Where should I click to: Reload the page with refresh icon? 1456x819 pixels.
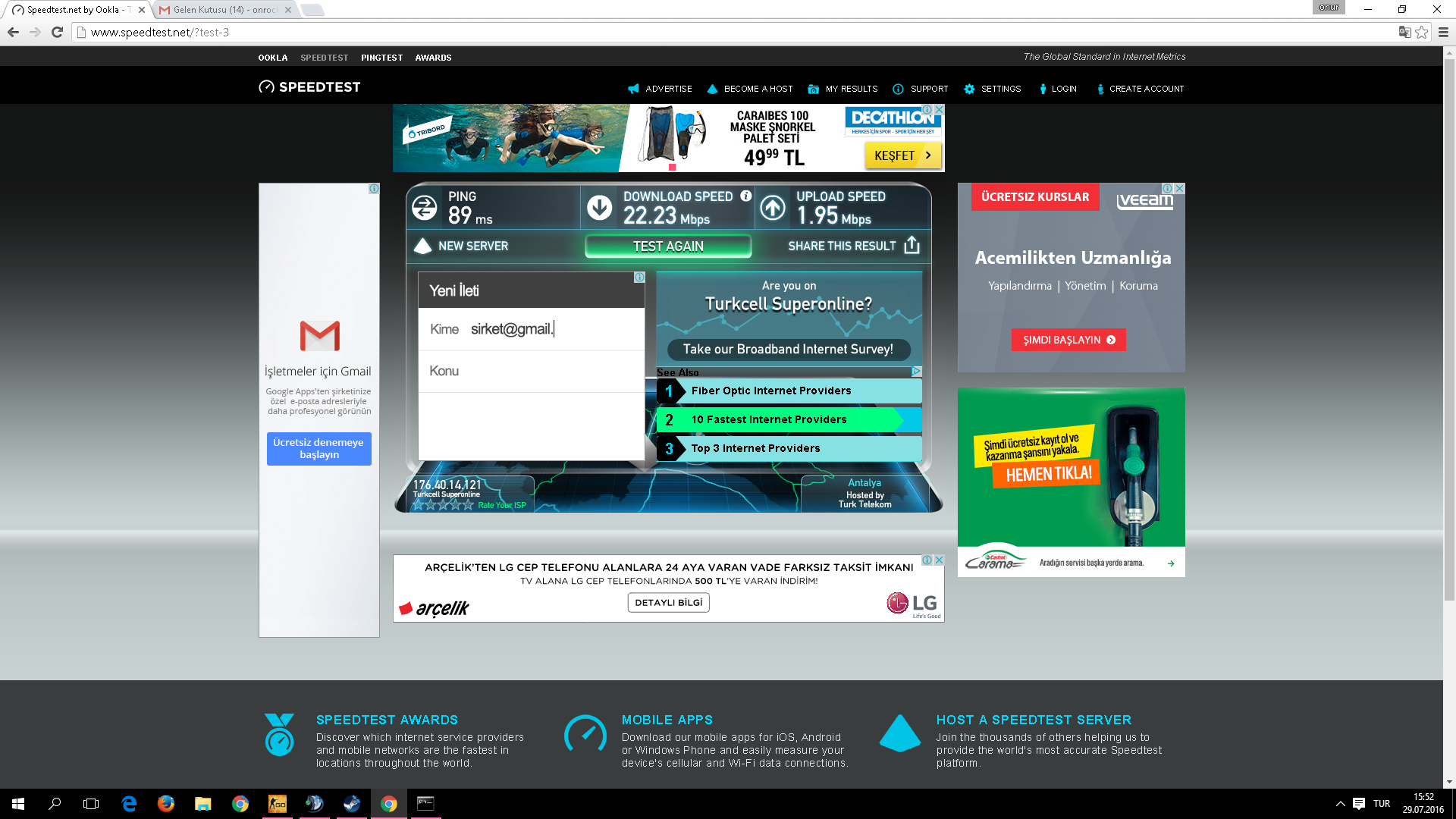point(57,32)
